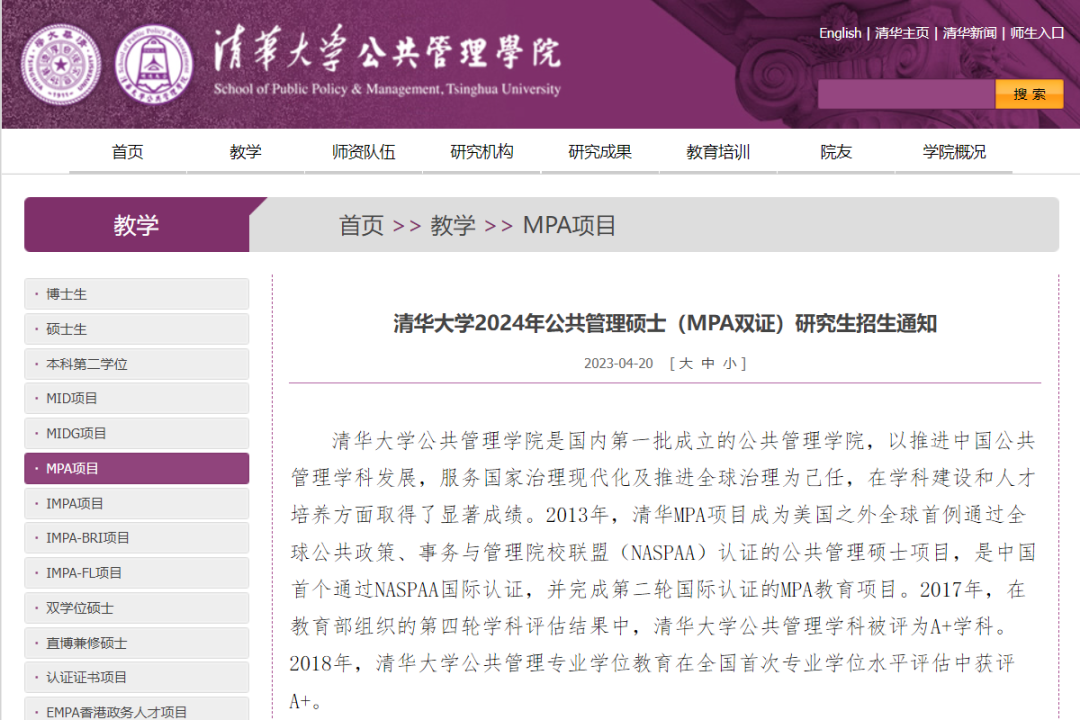
Task: Click 首页 in the breadcrumb
Action: (361, 225)
